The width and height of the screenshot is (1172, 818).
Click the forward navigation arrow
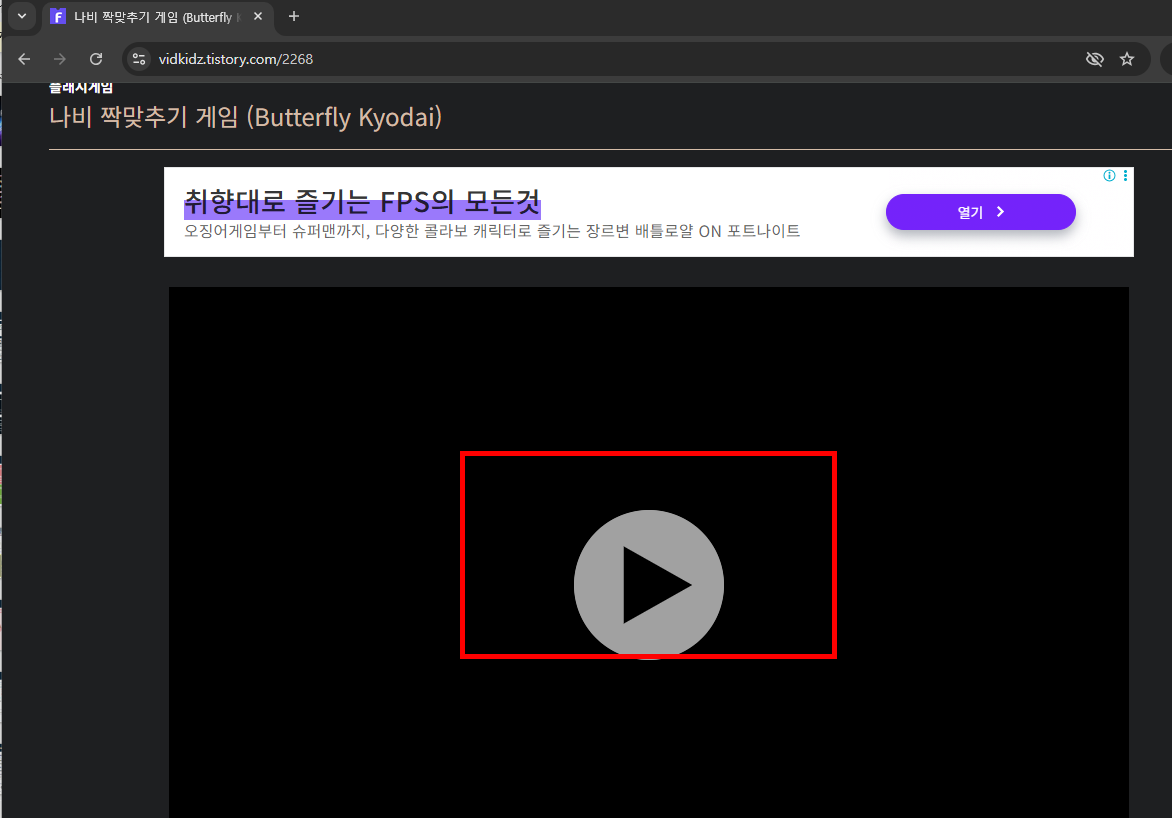coord(59,59)
